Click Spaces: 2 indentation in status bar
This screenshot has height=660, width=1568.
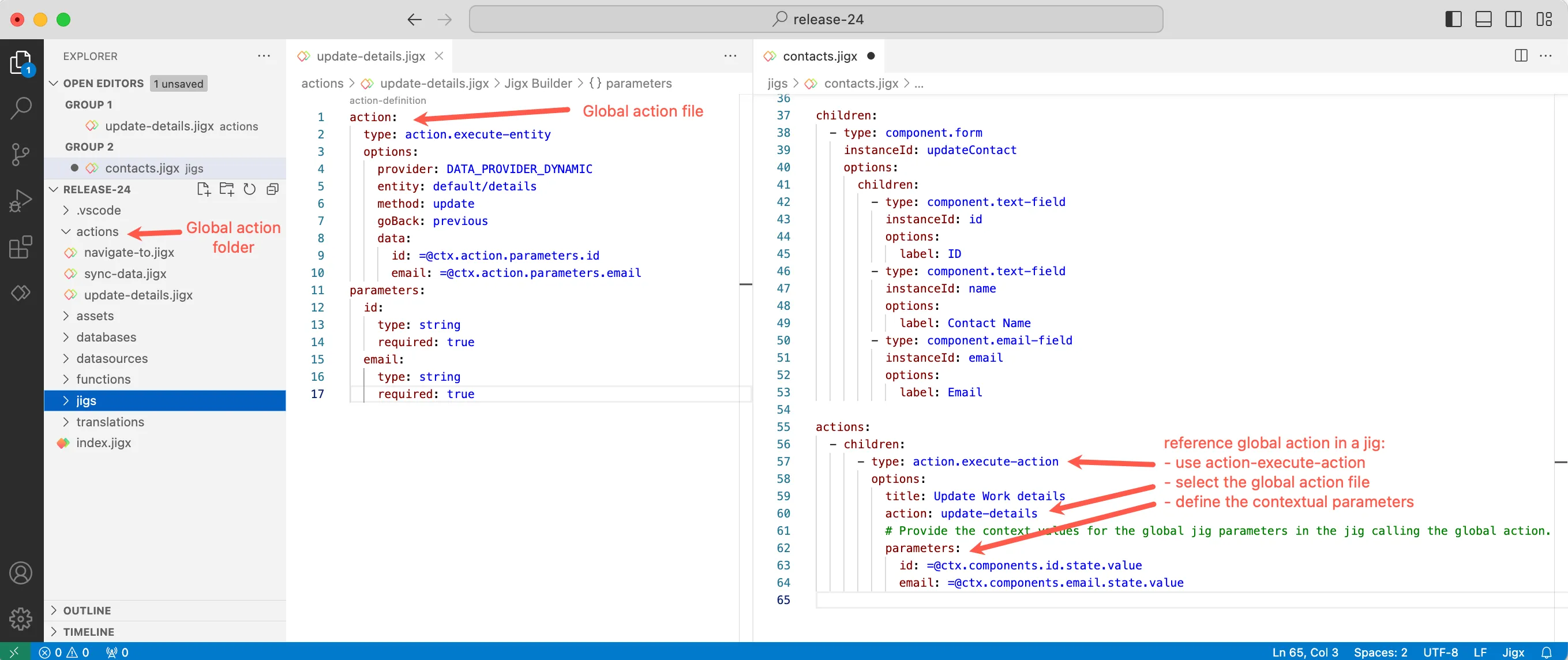click(1380, 652)
